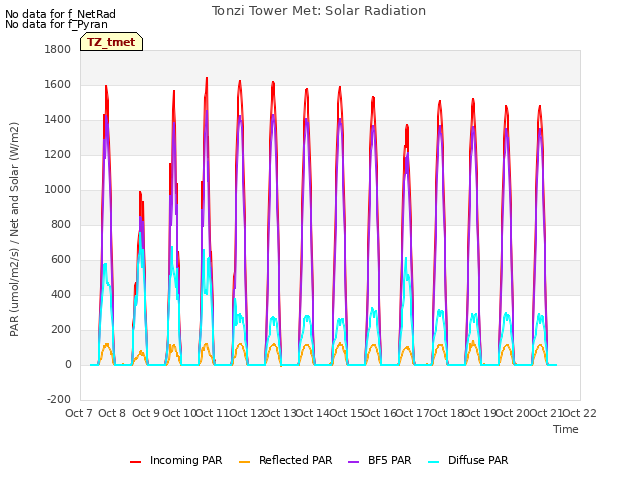Click the -200 y-axis tick label
The height and width of the screenshot is (480, 640).
pyautogui.click(x=59, y=399)
